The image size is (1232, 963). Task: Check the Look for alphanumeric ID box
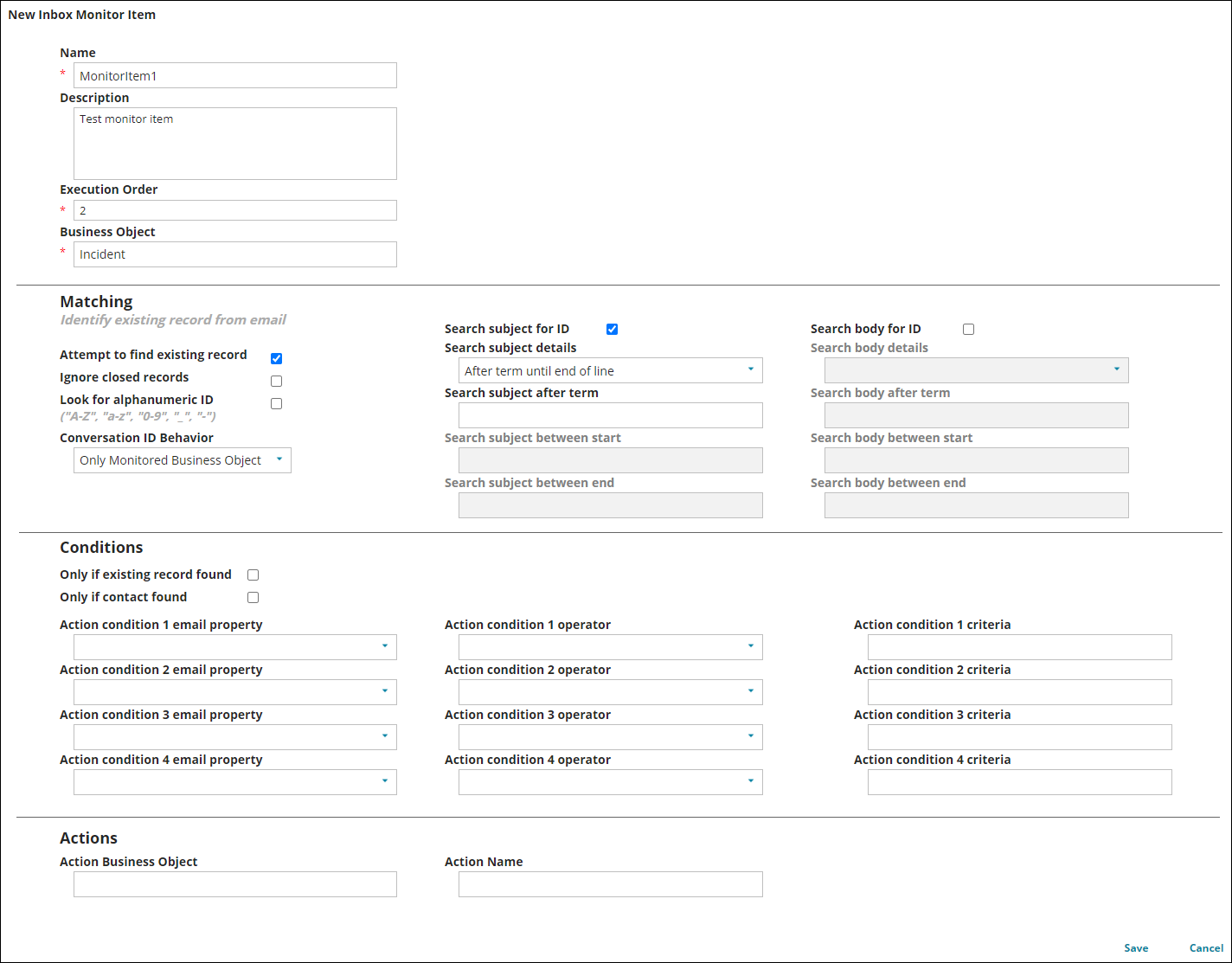pyautogui.click(x=276, y=403)
